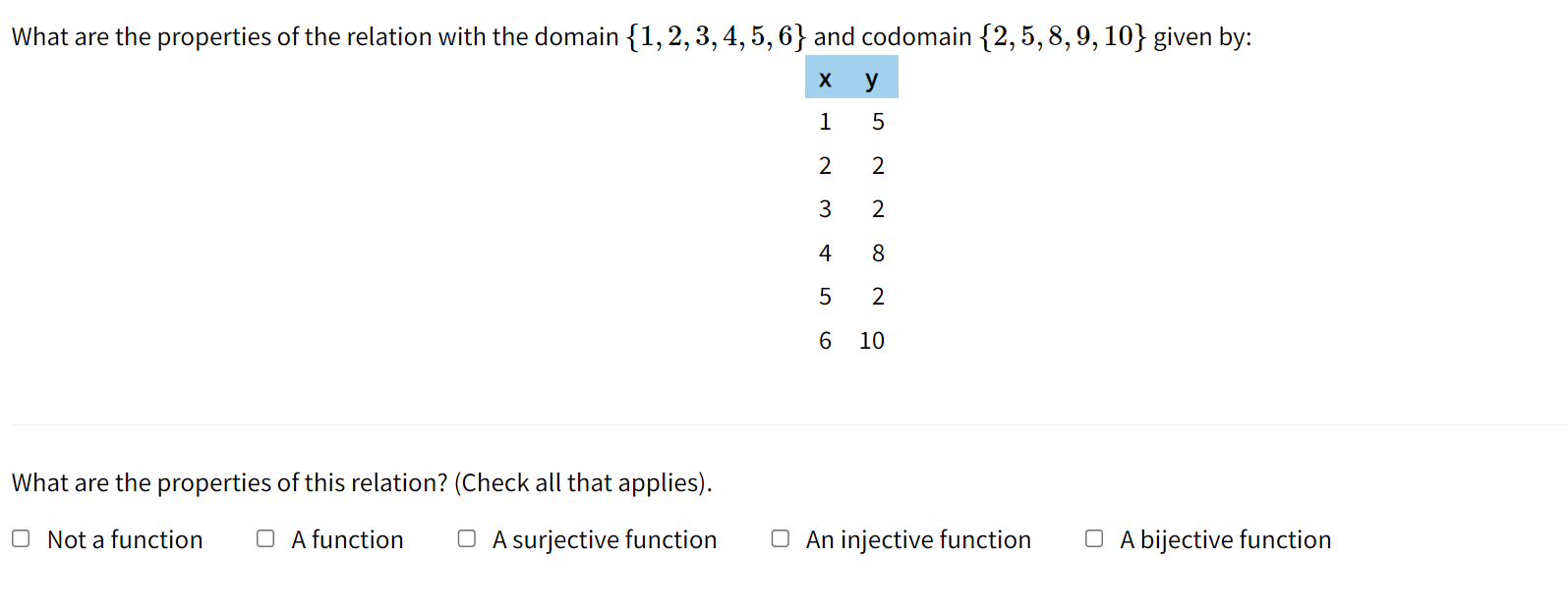The image size is (1568, 616).
Task: Click the table row pairing 1 with 5
Action: 851,121
